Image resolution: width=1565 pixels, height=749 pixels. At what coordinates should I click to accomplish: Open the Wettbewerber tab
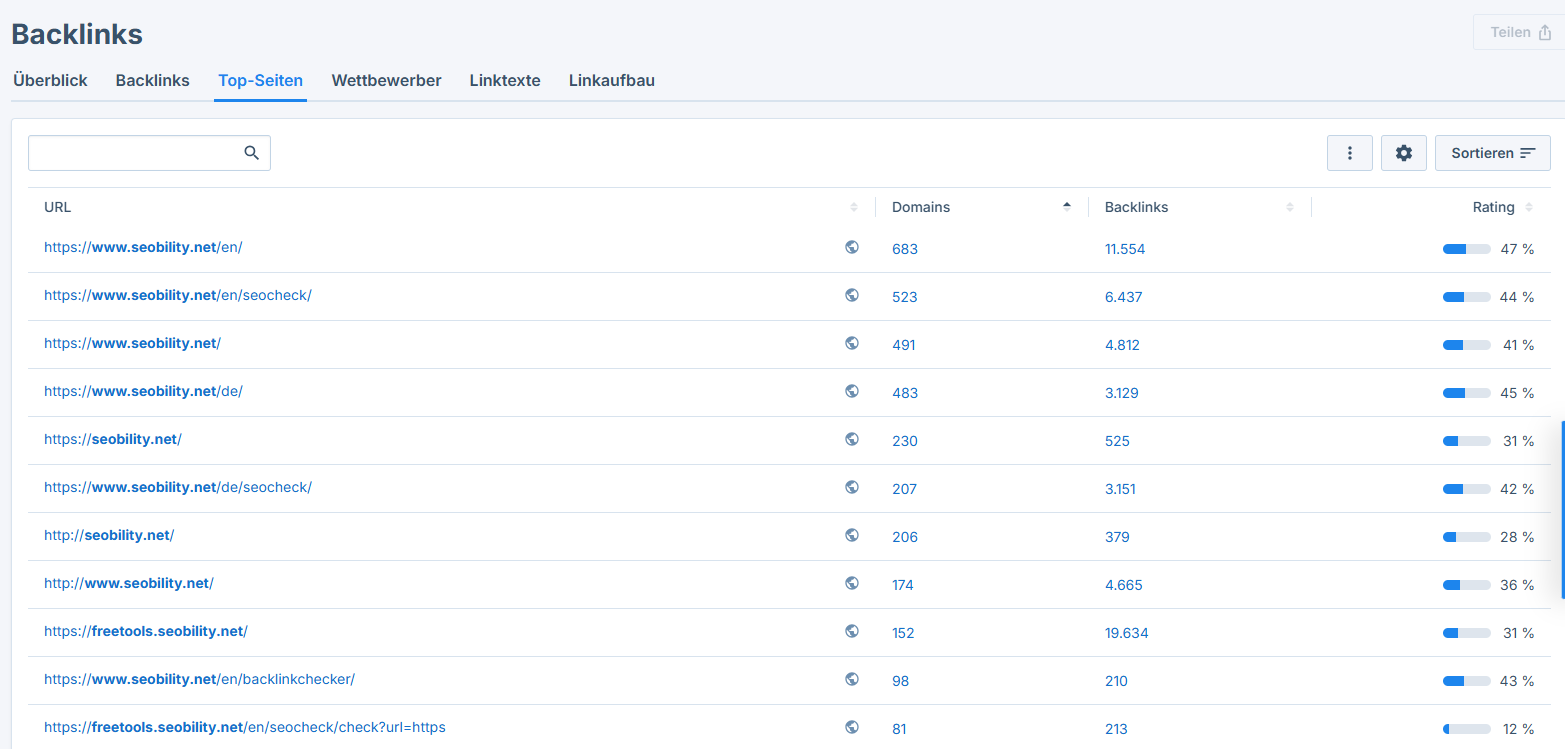coord(386,80)
